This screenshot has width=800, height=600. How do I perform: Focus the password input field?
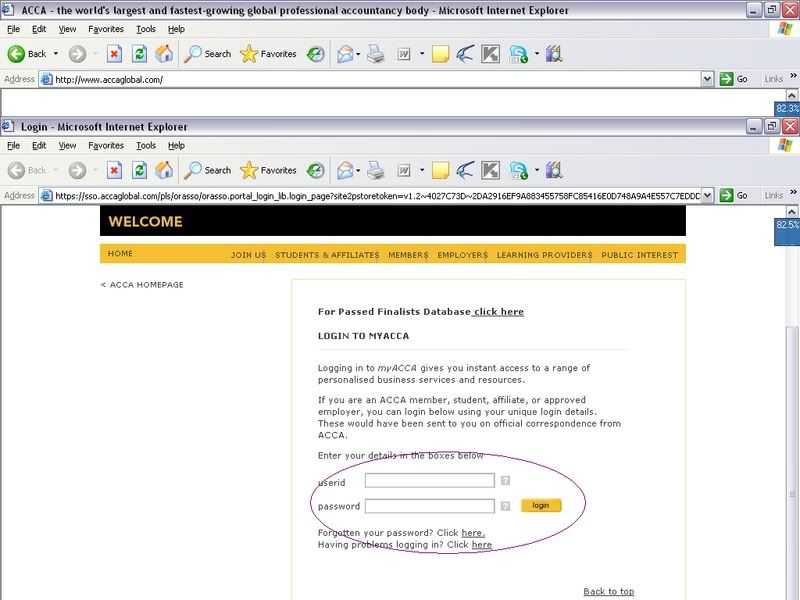430,506
